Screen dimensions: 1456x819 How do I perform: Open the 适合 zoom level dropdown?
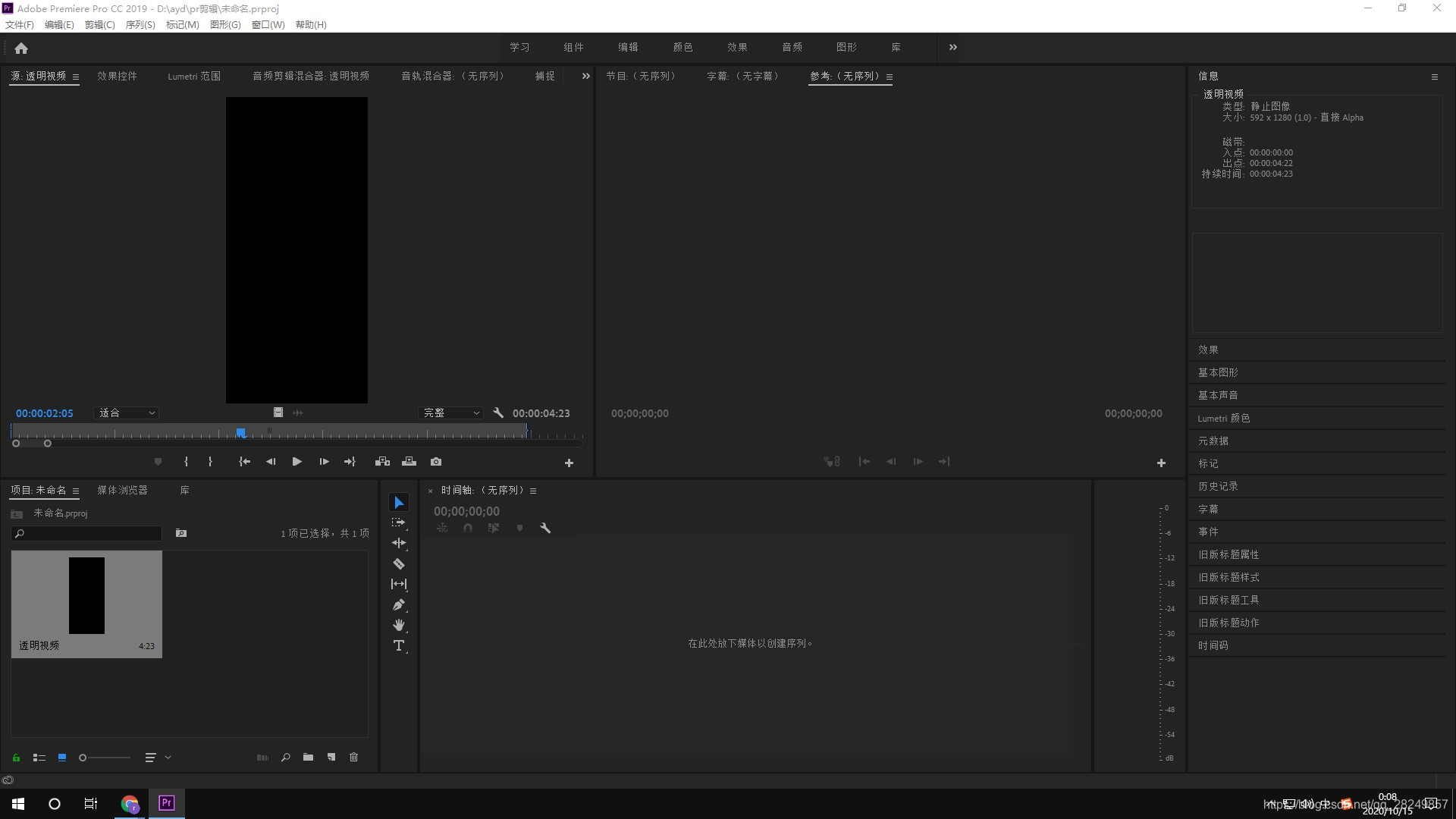127,413
